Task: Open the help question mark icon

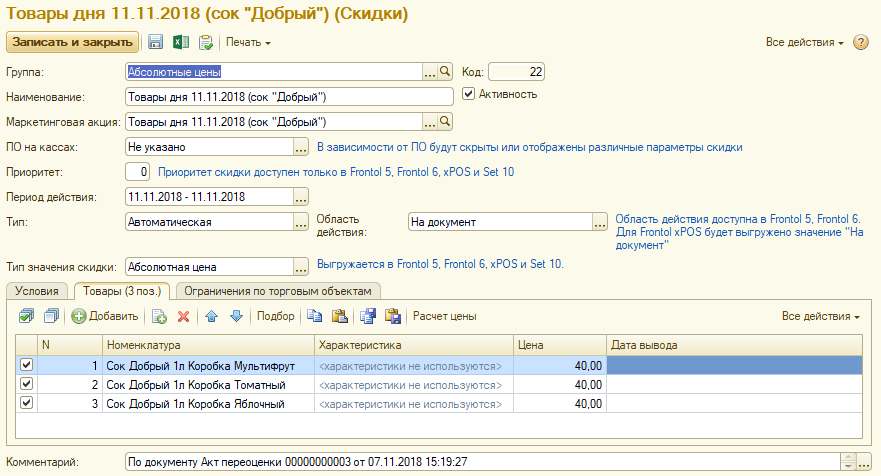Action: coord(860,42)
